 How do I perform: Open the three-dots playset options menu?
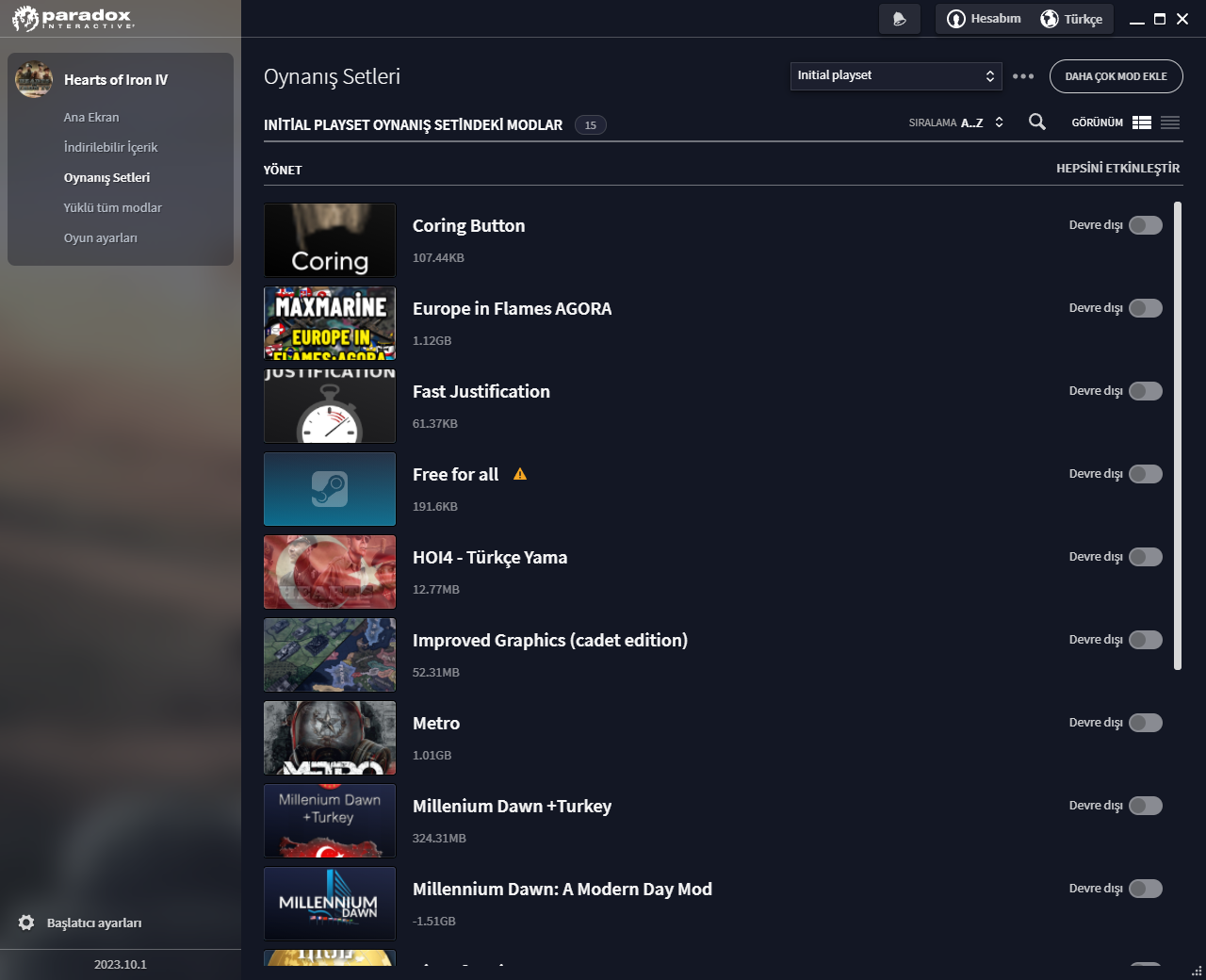coord(1023,76)
